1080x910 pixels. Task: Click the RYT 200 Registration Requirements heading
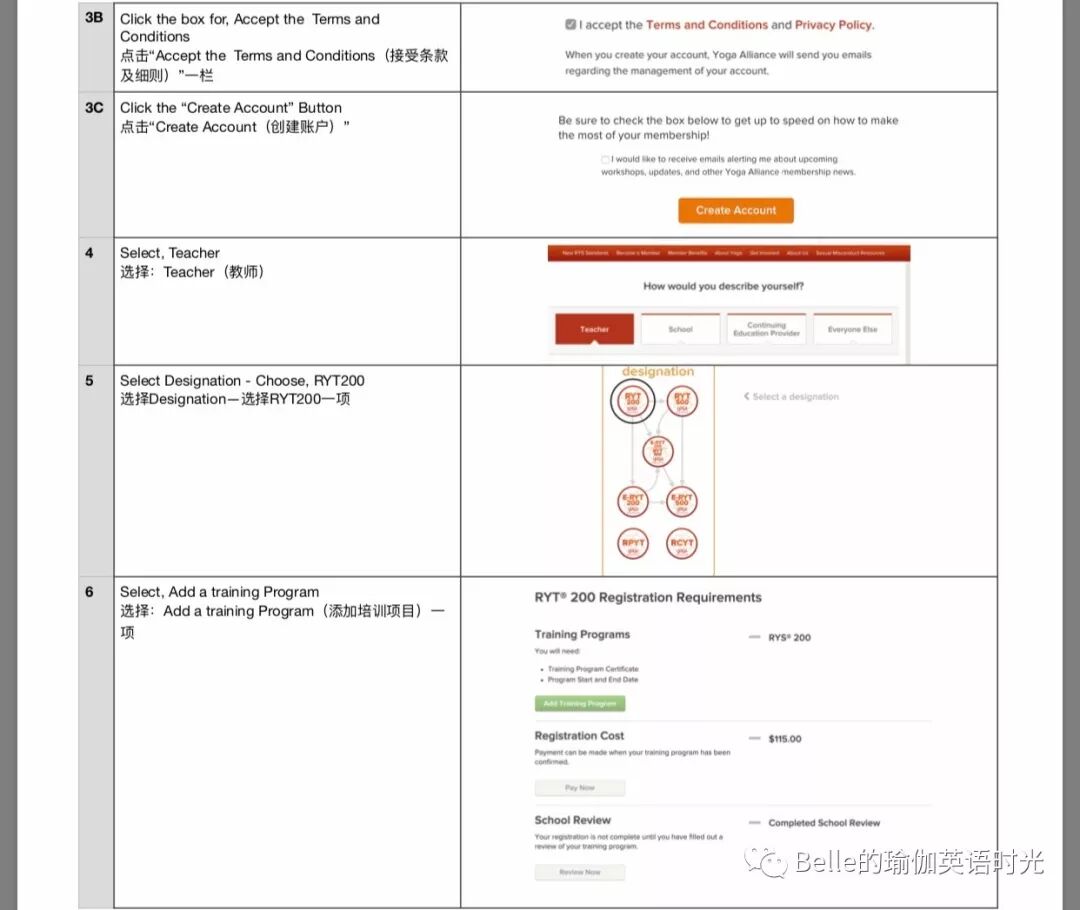648,597
